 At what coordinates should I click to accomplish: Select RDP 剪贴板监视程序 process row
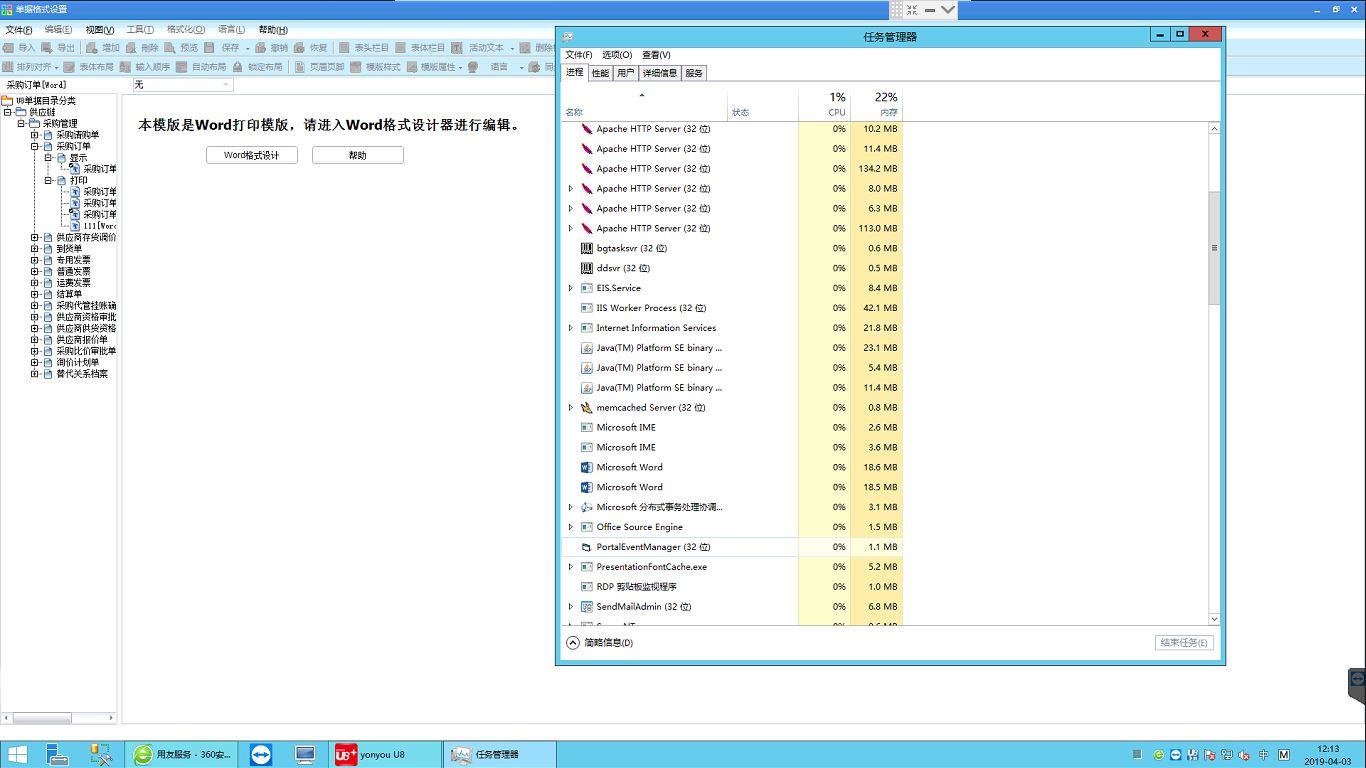(x=733, y=587)
